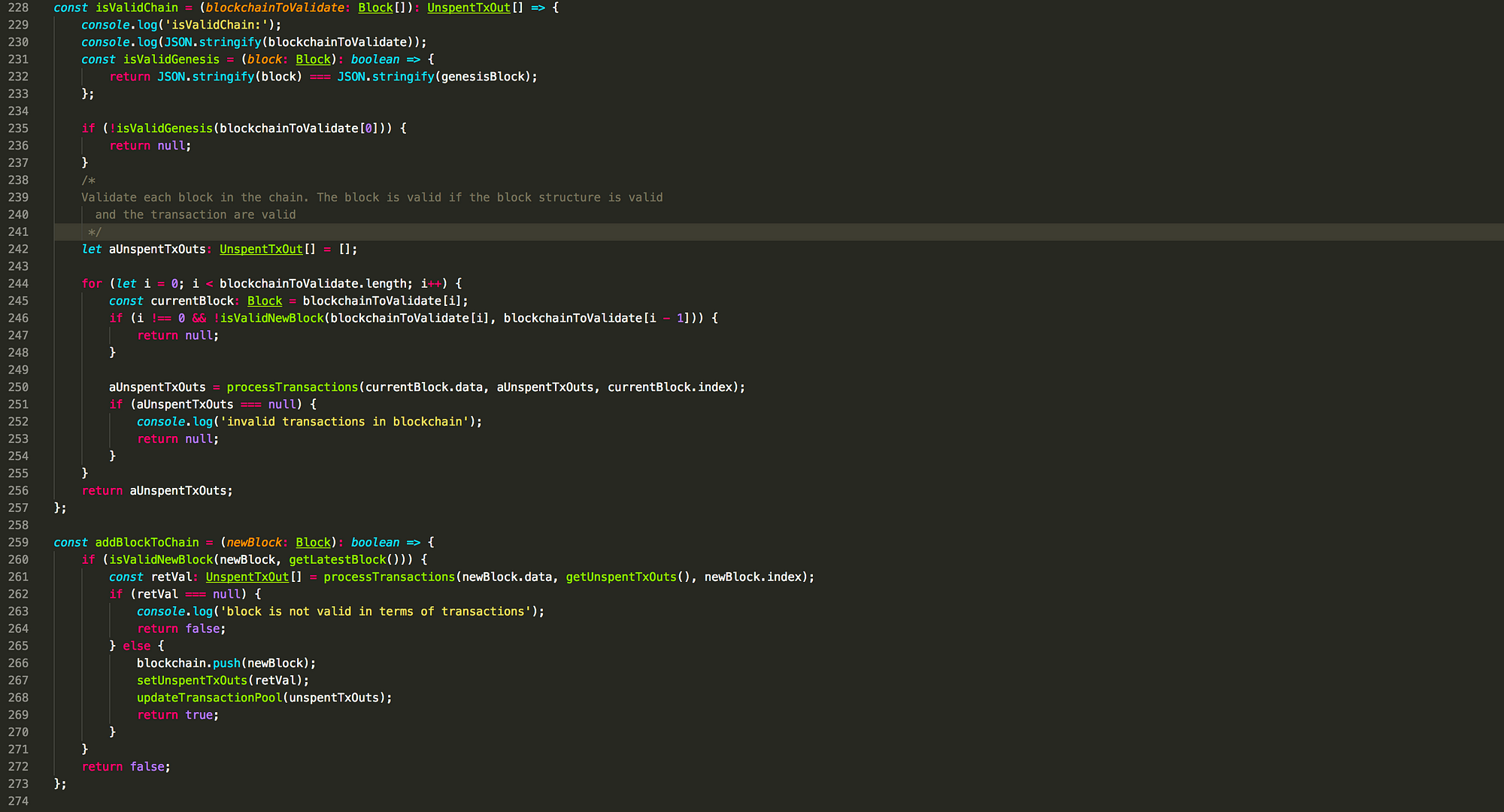Click line number 257 in the gutter

click(x=18, y=509)
